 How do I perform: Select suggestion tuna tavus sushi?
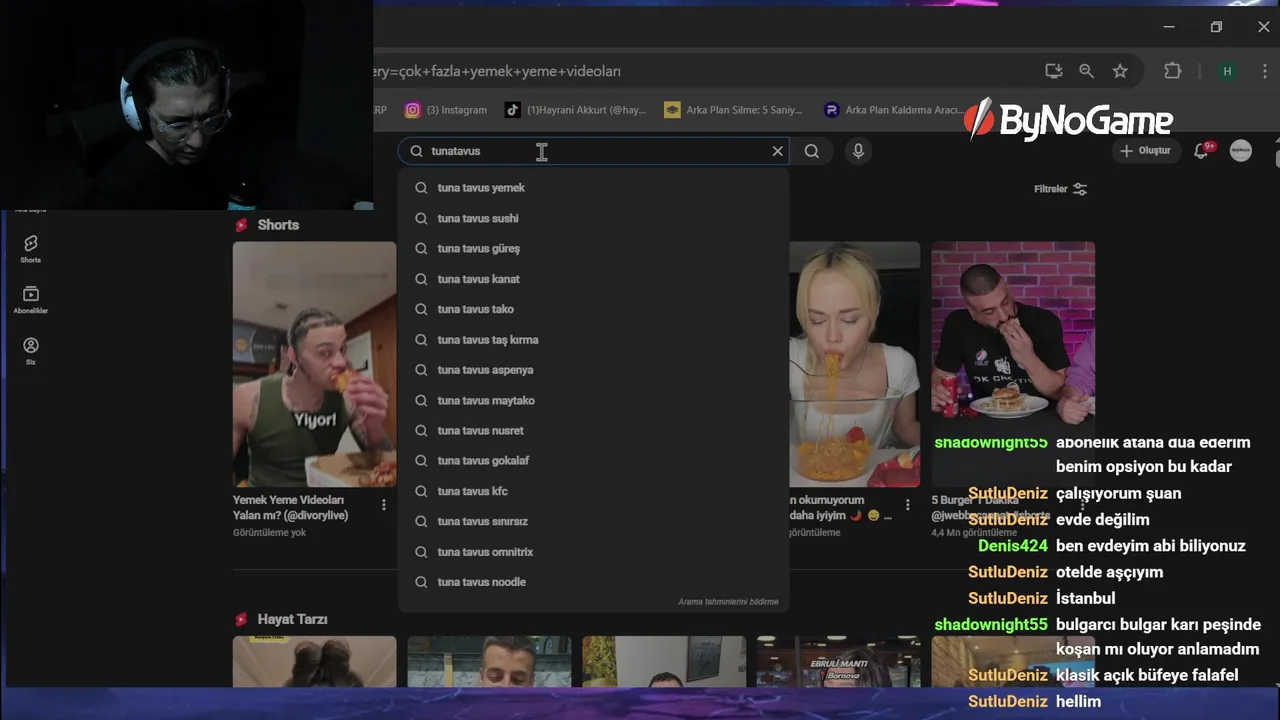[593, 218]
